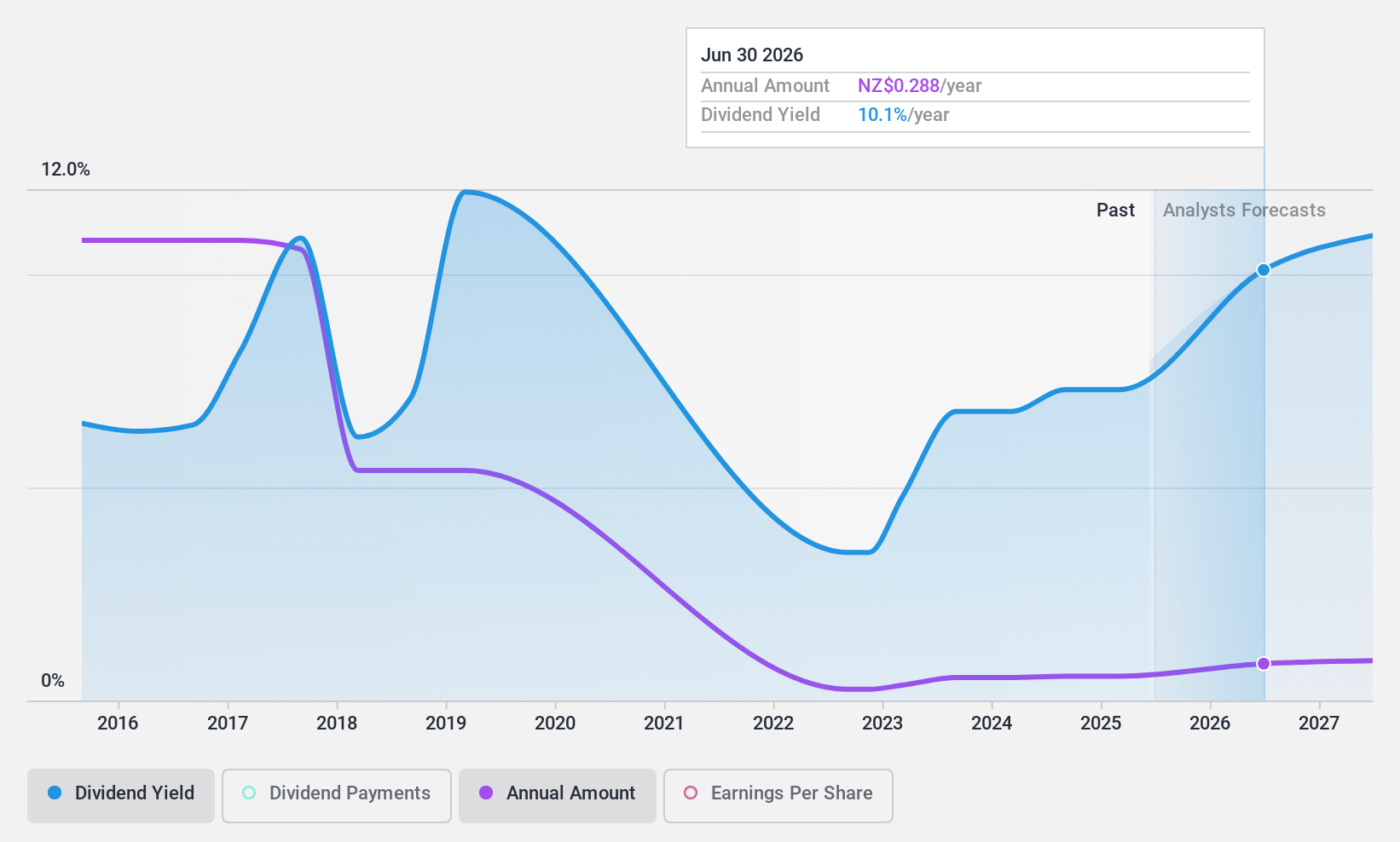This screenshot has width=1400, height=842.
Task: Click the 2026 axis label
Action: click(1210, 724)
